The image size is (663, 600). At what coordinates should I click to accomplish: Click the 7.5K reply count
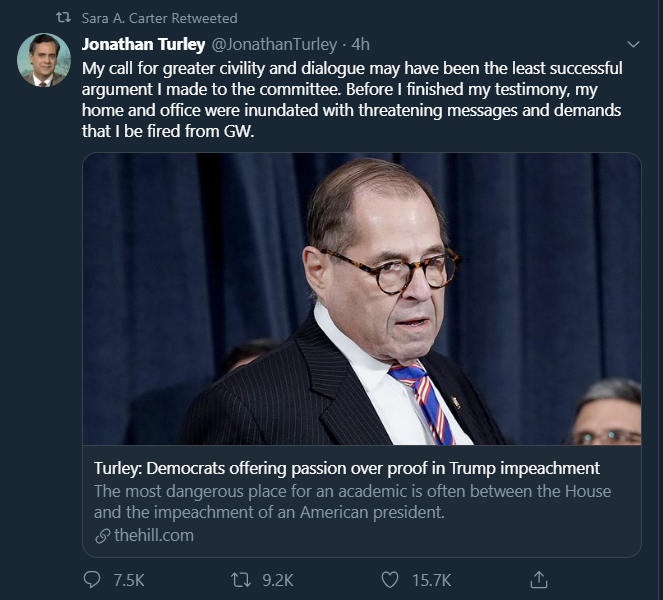(129, 579)
